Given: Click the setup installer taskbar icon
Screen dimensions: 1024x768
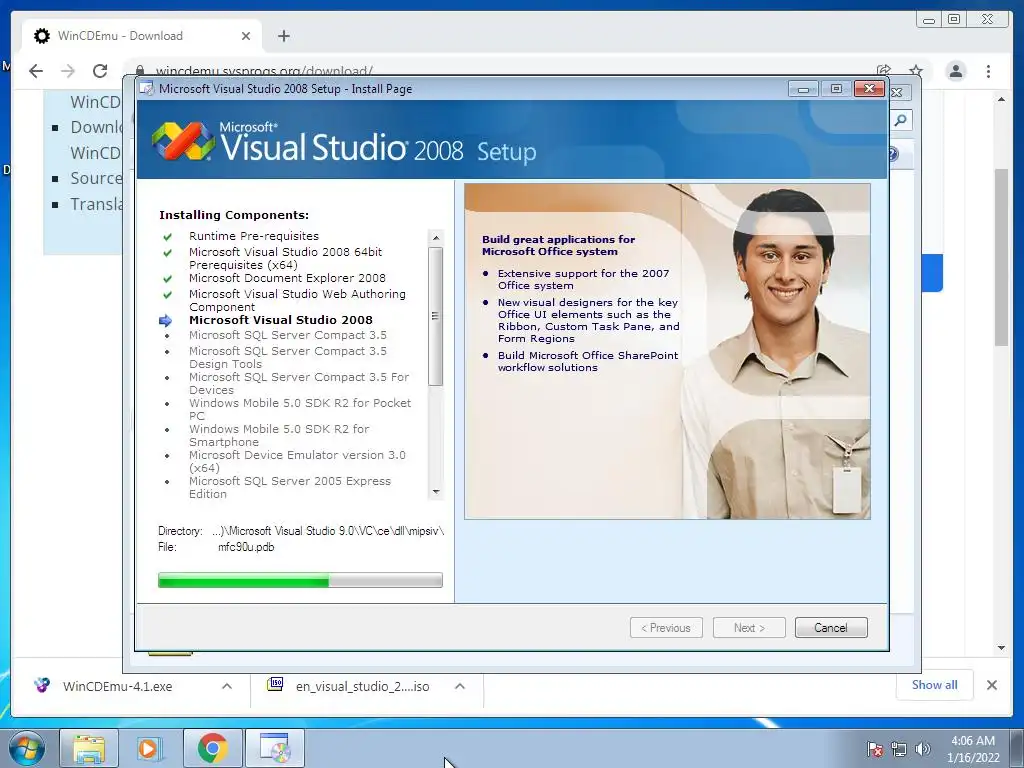Looking at the screenshot, I should click(x=275, y=748).
